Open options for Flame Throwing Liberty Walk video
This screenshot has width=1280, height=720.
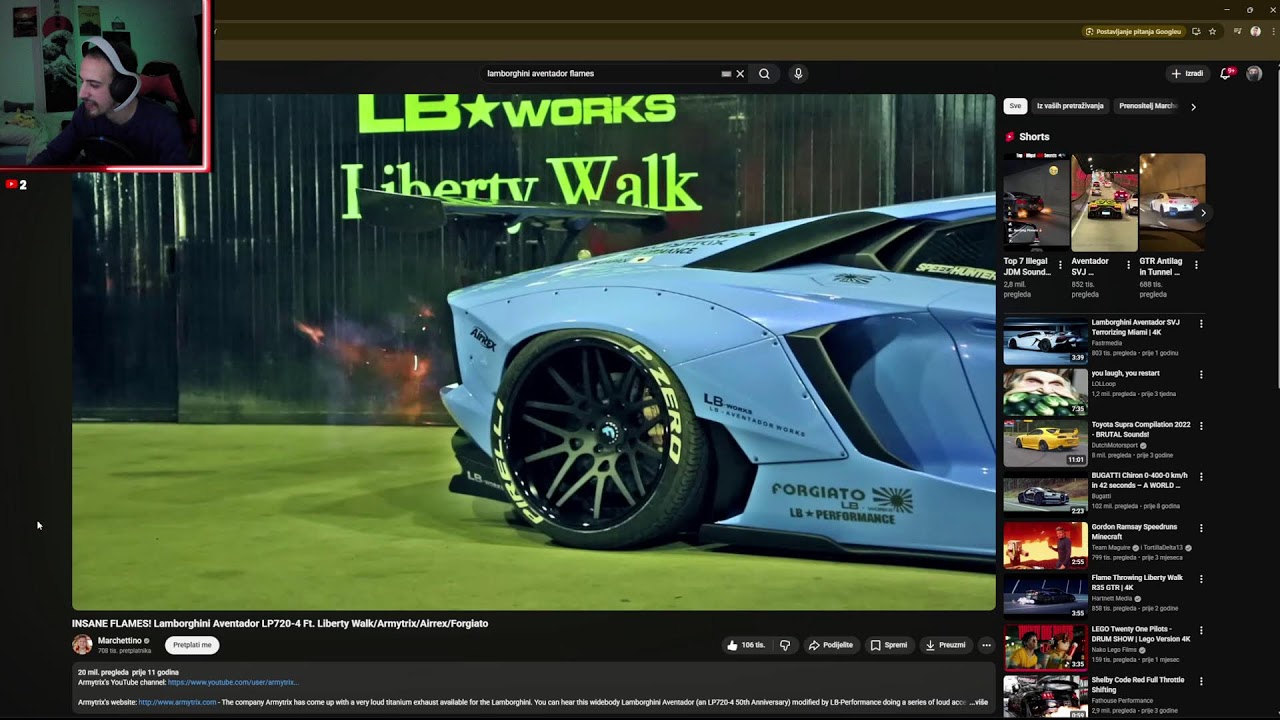point(1201,579)
